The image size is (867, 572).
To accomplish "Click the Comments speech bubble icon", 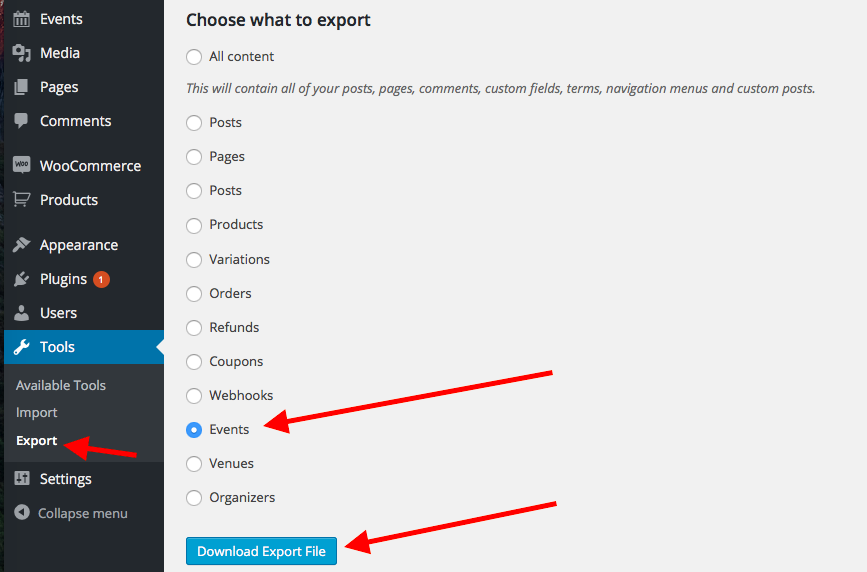I will coord(21,121).
